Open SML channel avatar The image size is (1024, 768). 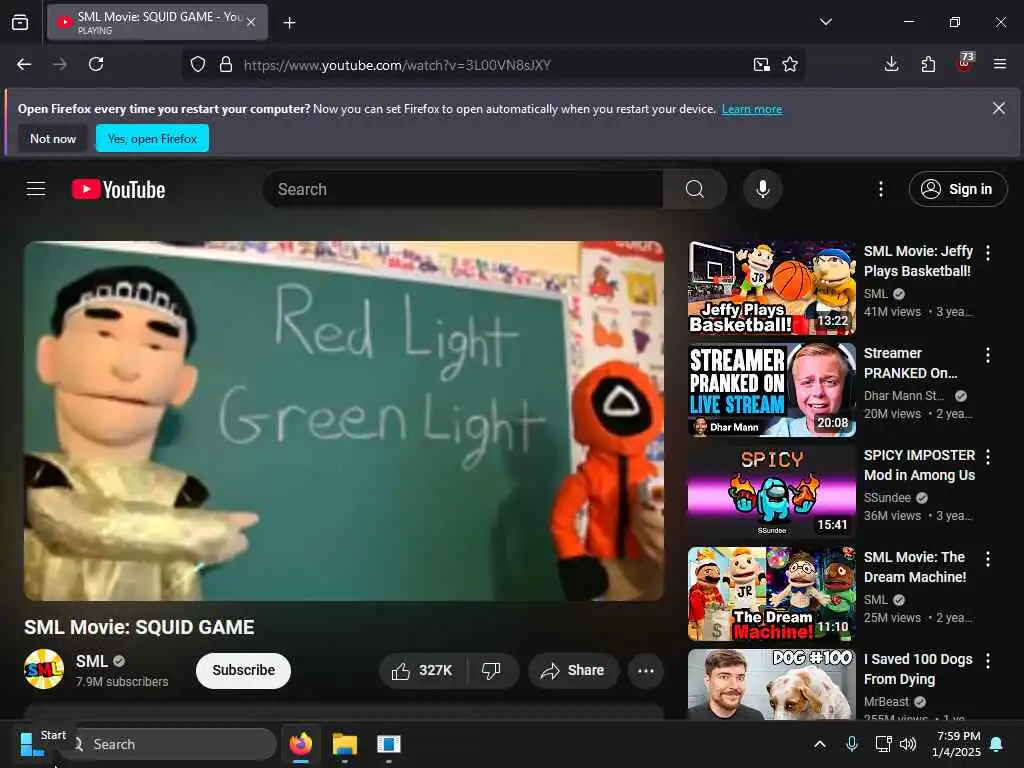point(44,669)
